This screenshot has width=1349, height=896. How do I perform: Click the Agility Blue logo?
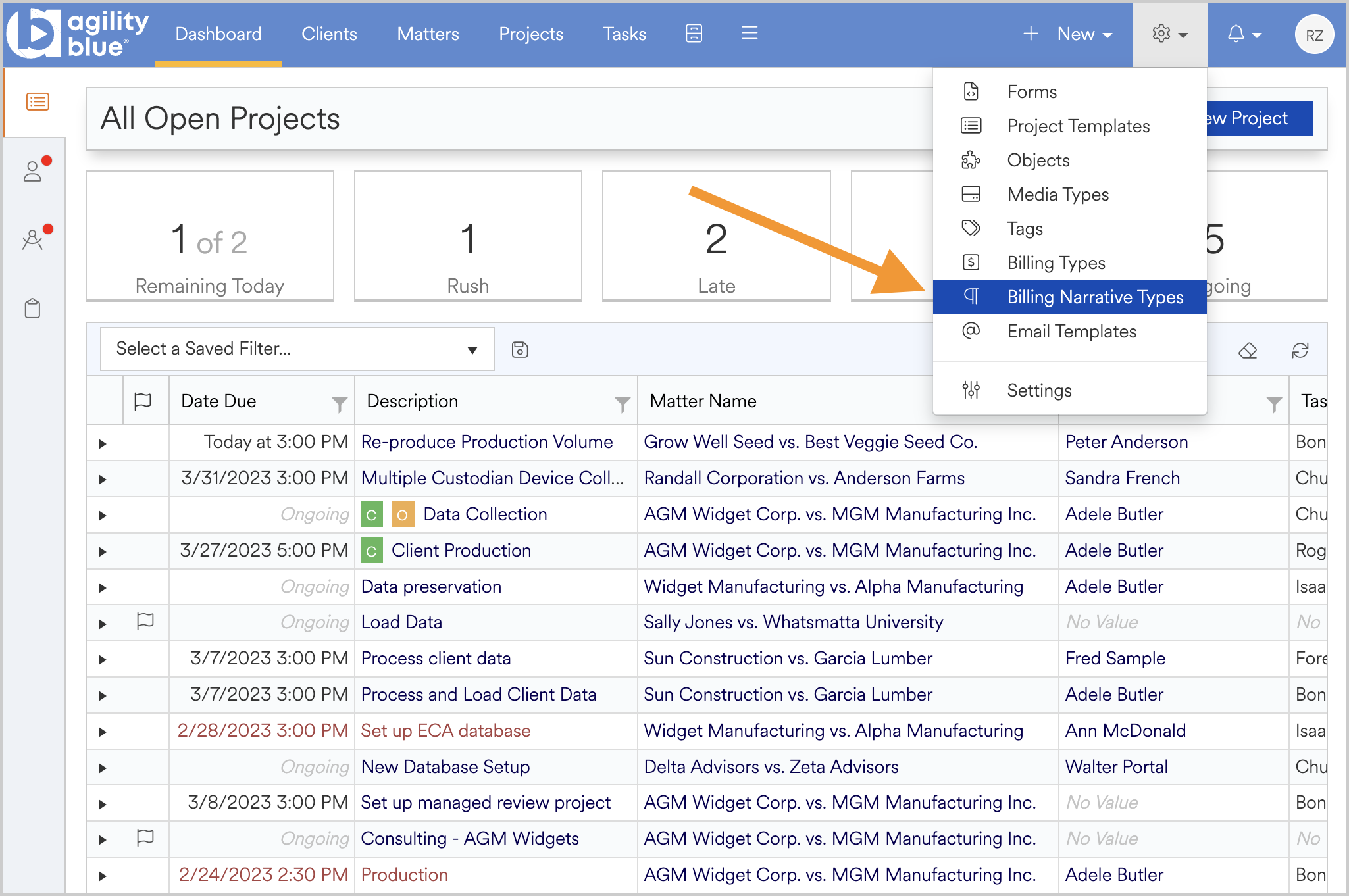(x=78, y=34)
